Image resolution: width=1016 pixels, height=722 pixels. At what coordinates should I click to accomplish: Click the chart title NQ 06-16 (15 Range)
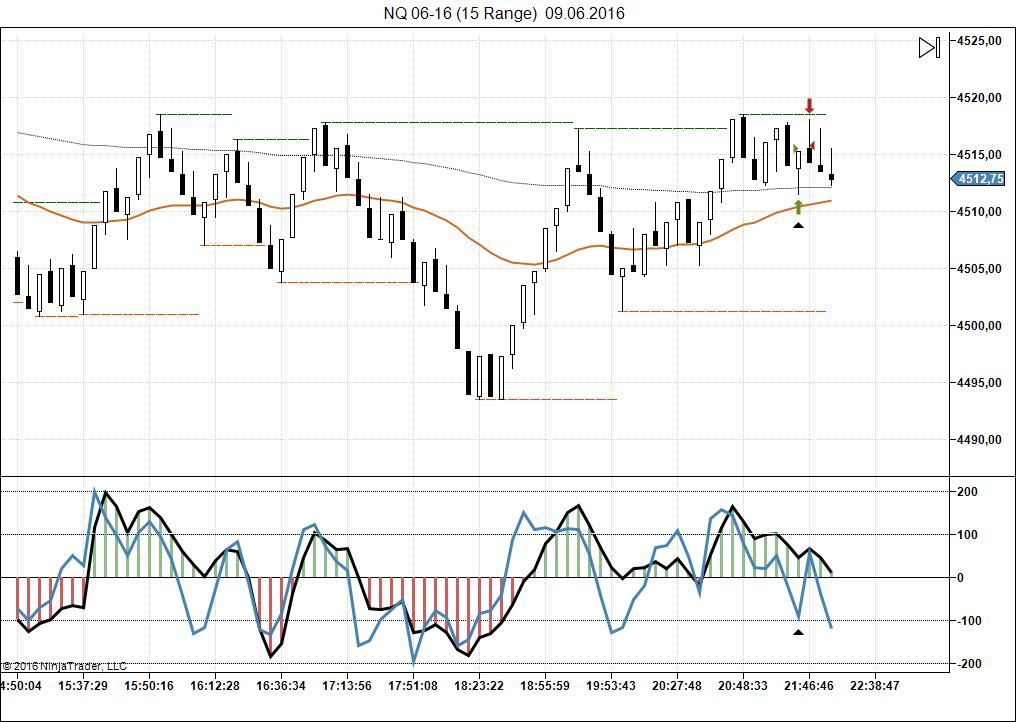(460, 13)
